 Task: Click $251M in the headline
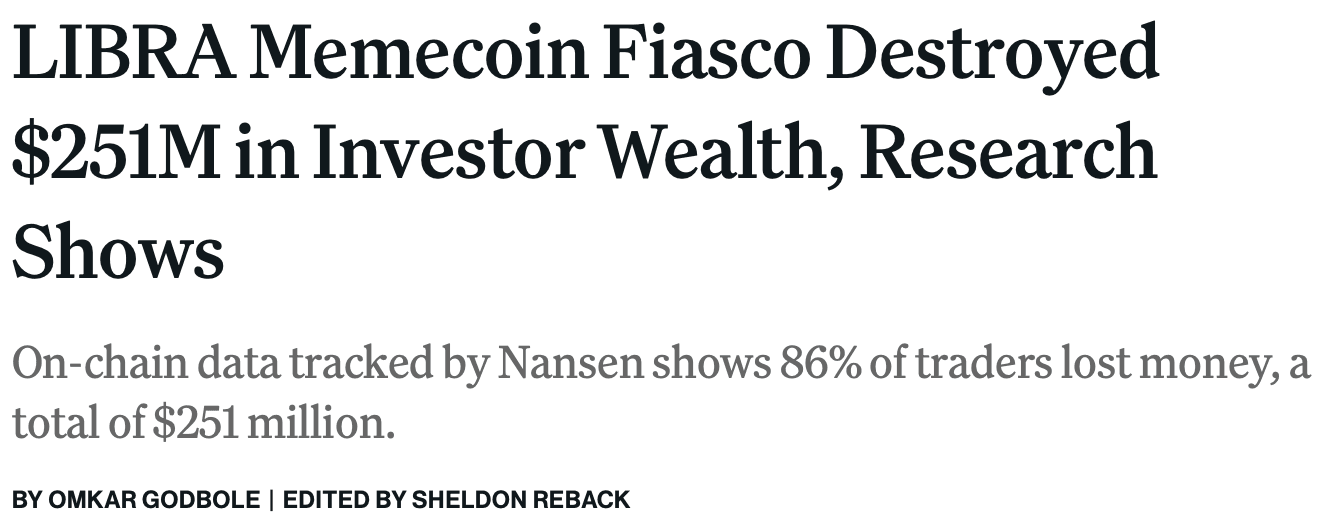point(114,153)
